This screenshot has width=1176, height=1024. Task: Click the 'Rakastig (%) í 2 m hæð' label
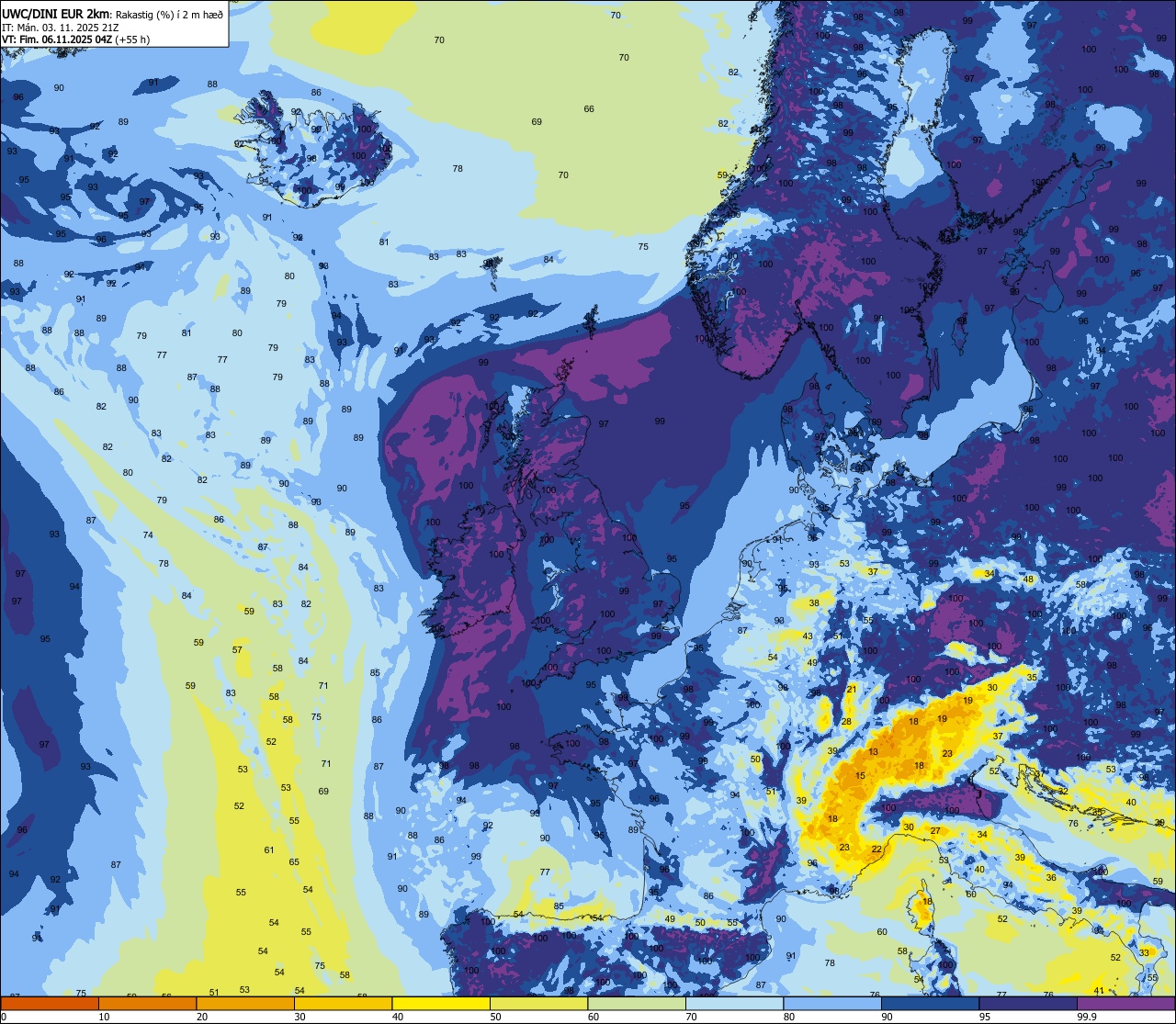coord(169,14)
